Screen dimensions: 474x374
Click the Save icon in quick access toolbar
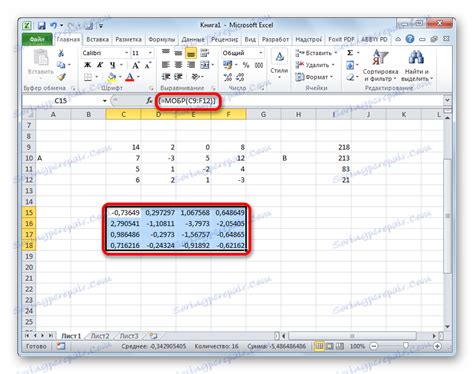point(41,25)
